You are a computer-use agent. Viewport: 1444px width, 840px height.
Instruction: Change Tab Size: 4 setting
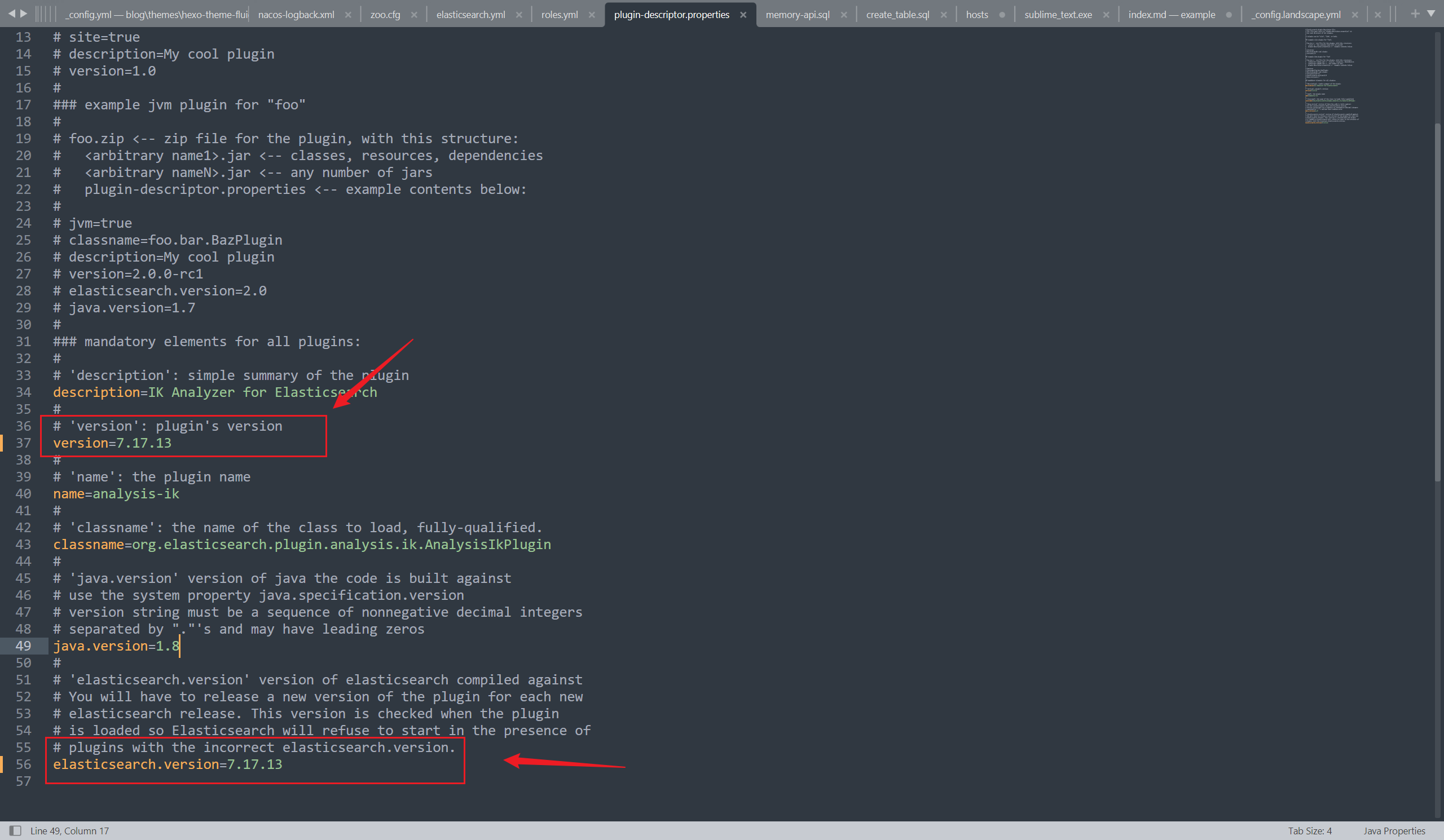coord(1309,830)
